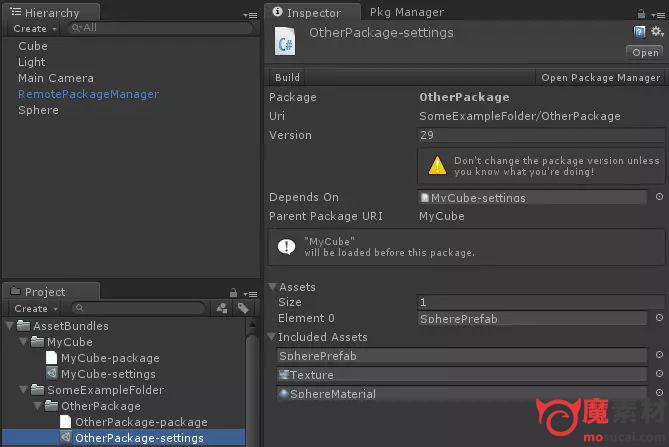
Task: Open the Project Create dropdown
Action: pos(36,308)
